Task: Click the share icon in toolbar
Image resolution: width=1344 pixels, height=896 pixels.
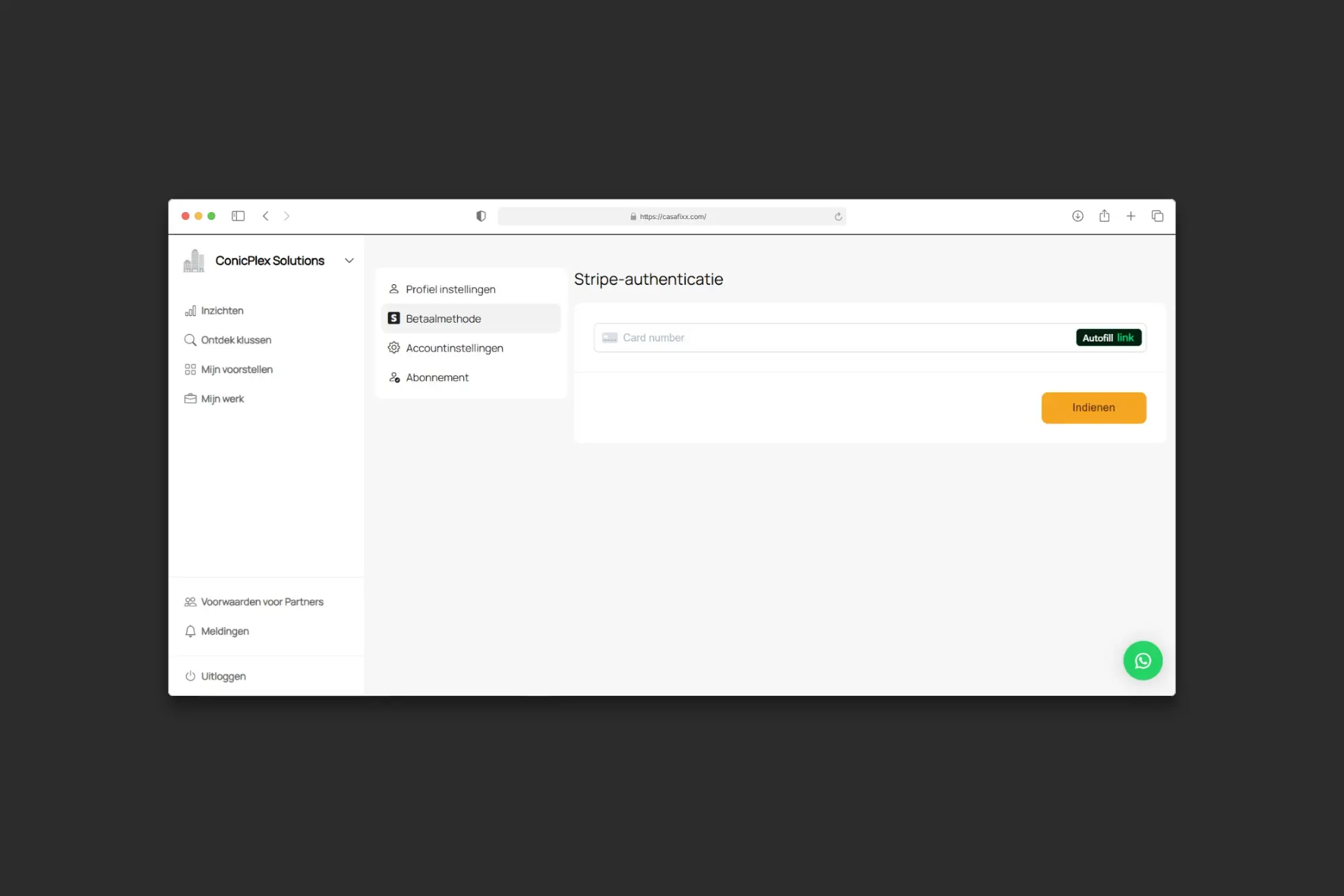Action: 1104,216
